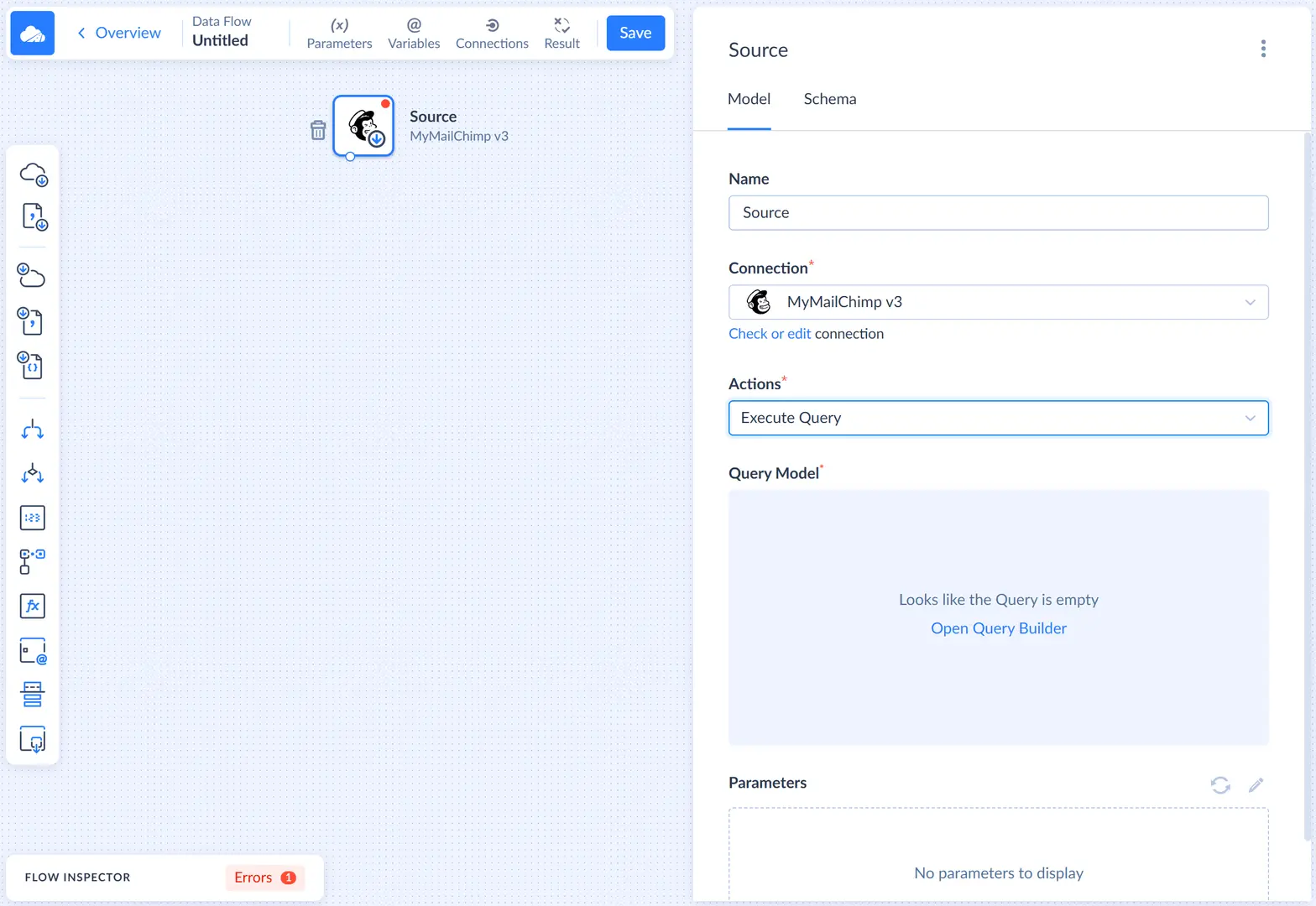Add the Value variable component
1316x906 pixels.
coord(33,651)
